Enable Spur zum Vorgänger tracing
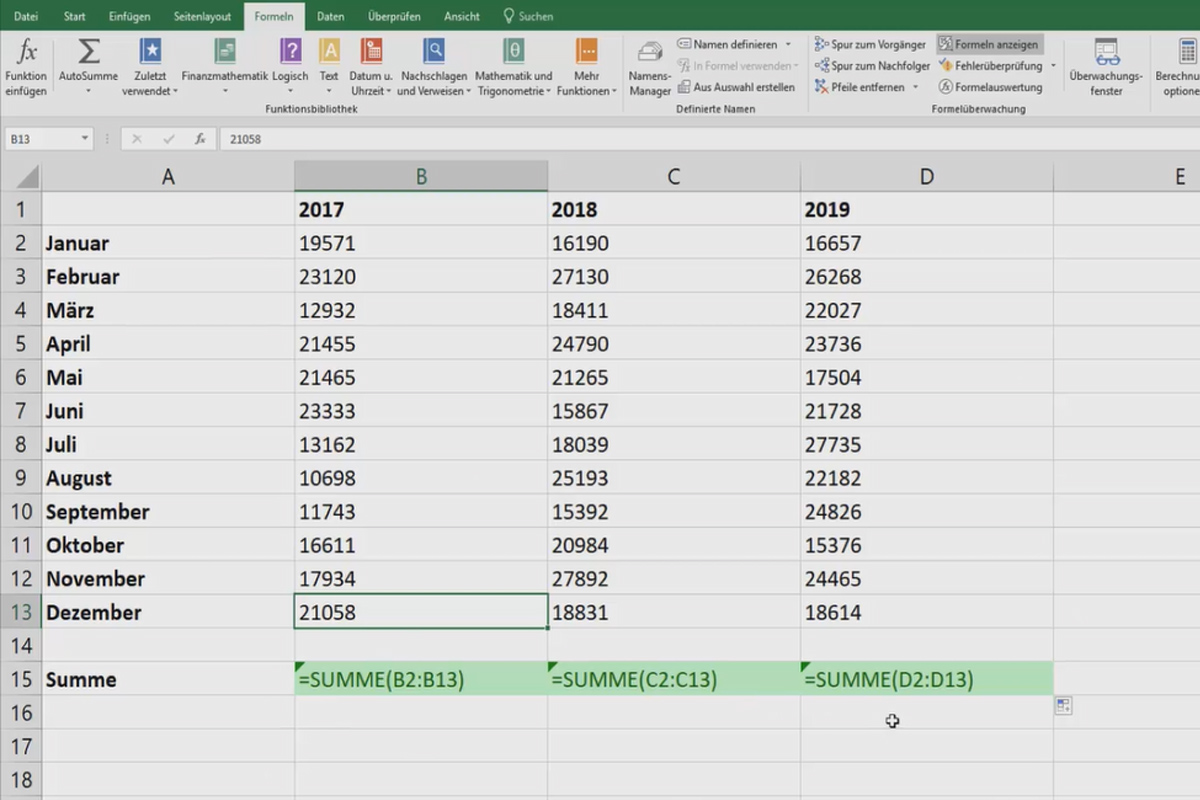1200x800 pixels. point(870,43)
